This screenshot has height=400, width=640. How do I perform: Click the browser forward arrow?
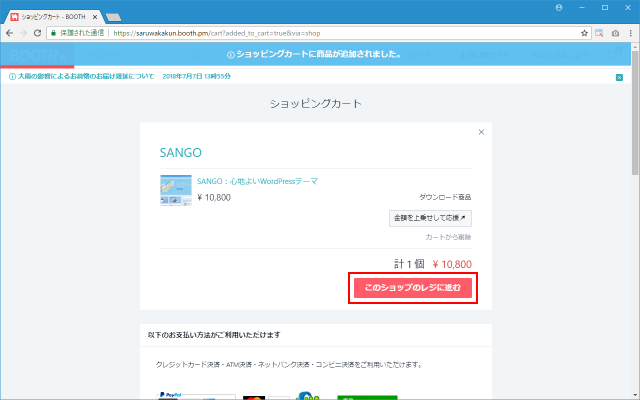(x=23, y=33)
